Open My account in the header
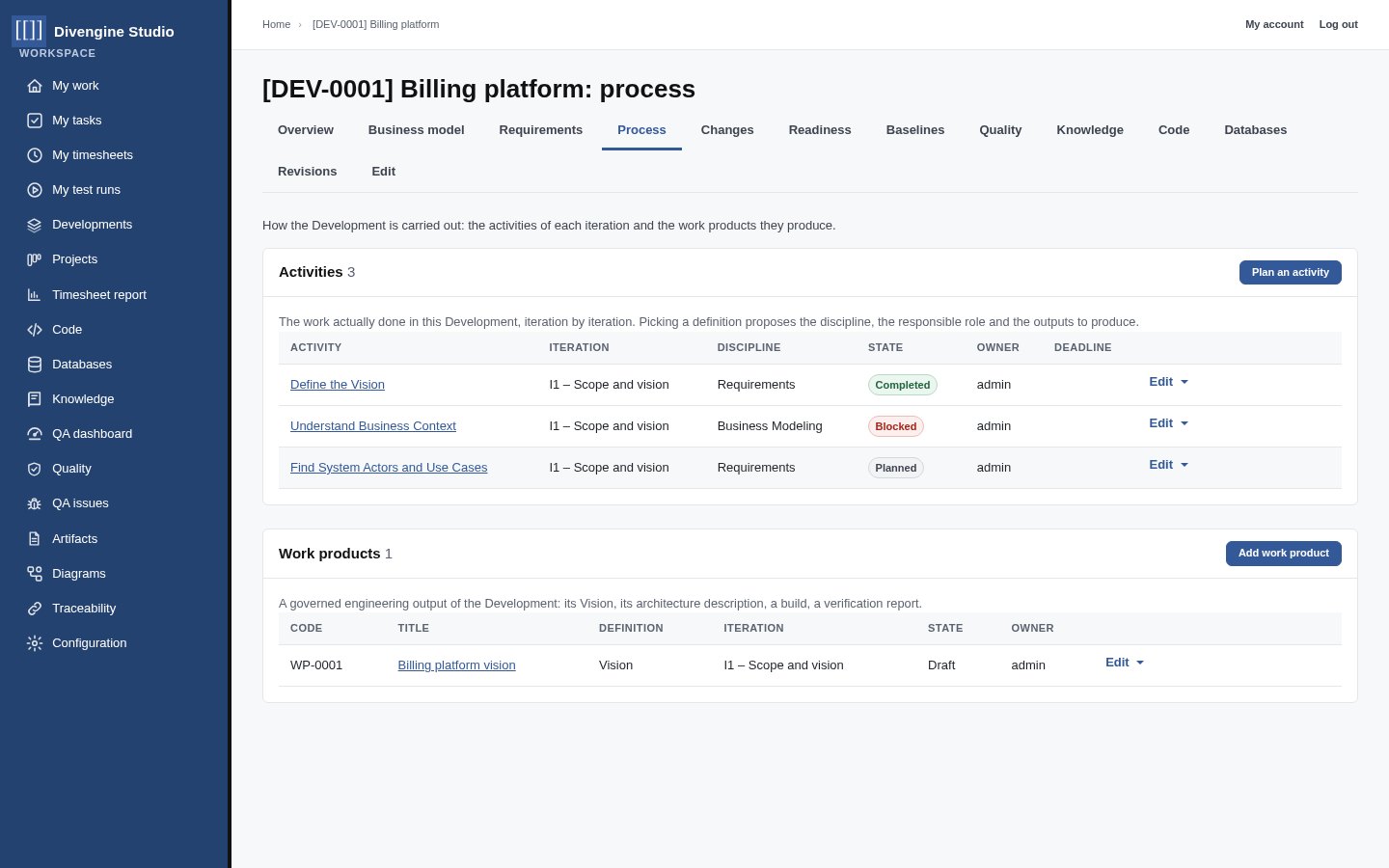This screenshot has height=868, width=1389. [1274, 24]
